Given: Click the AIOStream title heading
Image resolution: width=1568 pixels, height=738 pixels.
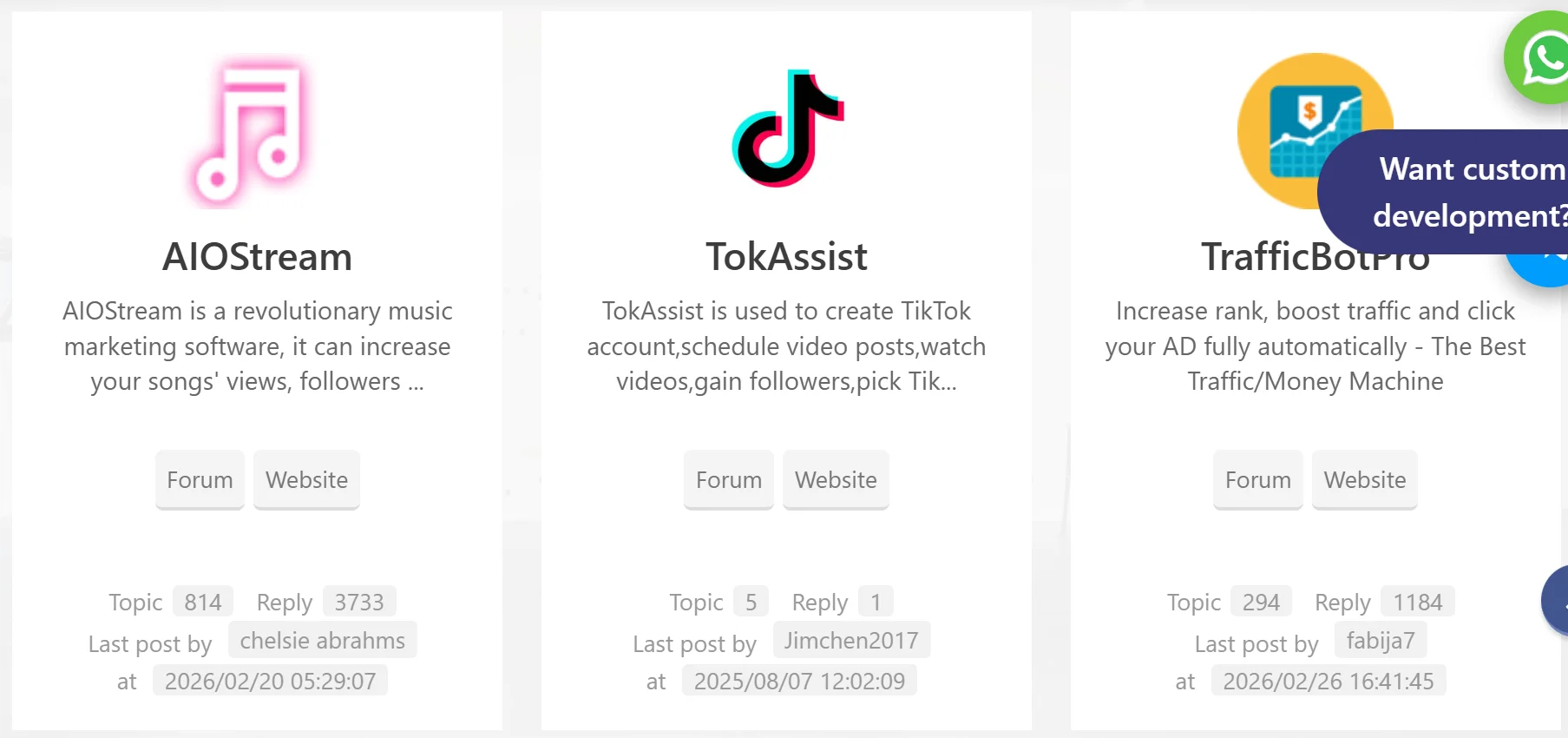Looking at the screenshot, I should (x=257, y=257).
